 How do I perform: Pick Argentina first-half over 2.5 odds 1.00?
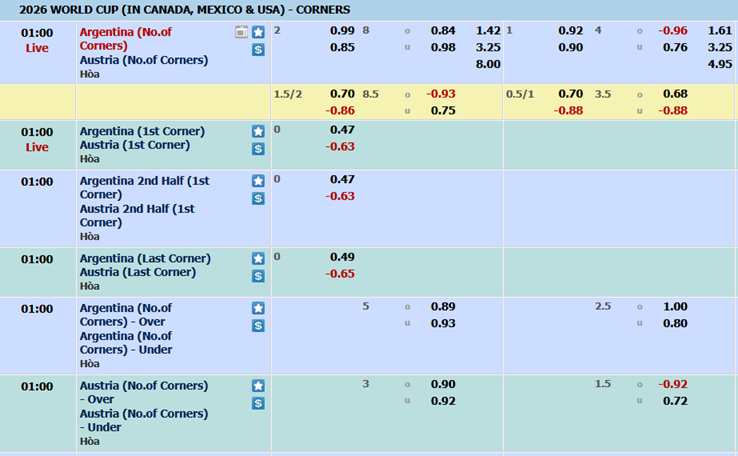(x=675, y=307)
